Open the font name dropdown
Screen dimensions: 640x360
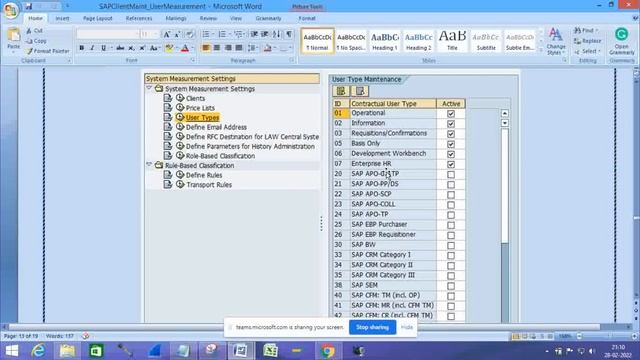(x=137, y=34)
